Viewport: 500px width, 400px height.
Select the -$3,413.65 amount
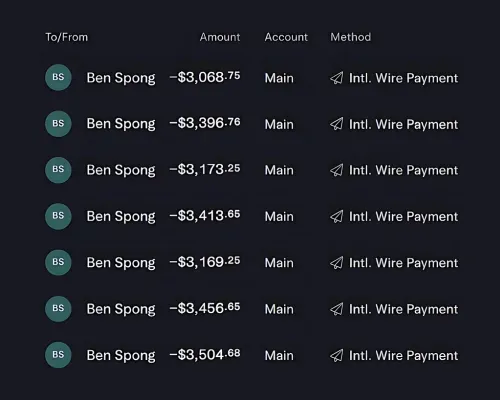(x=205, y=216)
